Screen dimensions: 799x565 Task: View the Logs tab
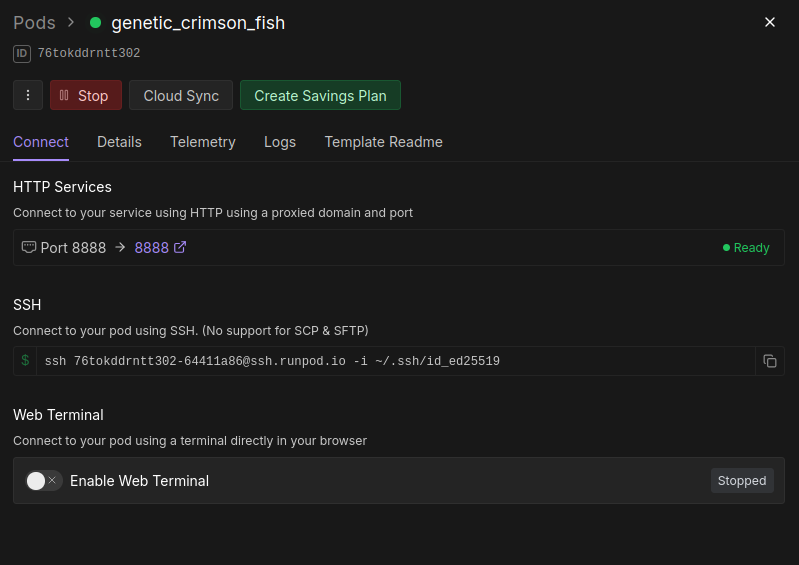(x=280, y=142)
